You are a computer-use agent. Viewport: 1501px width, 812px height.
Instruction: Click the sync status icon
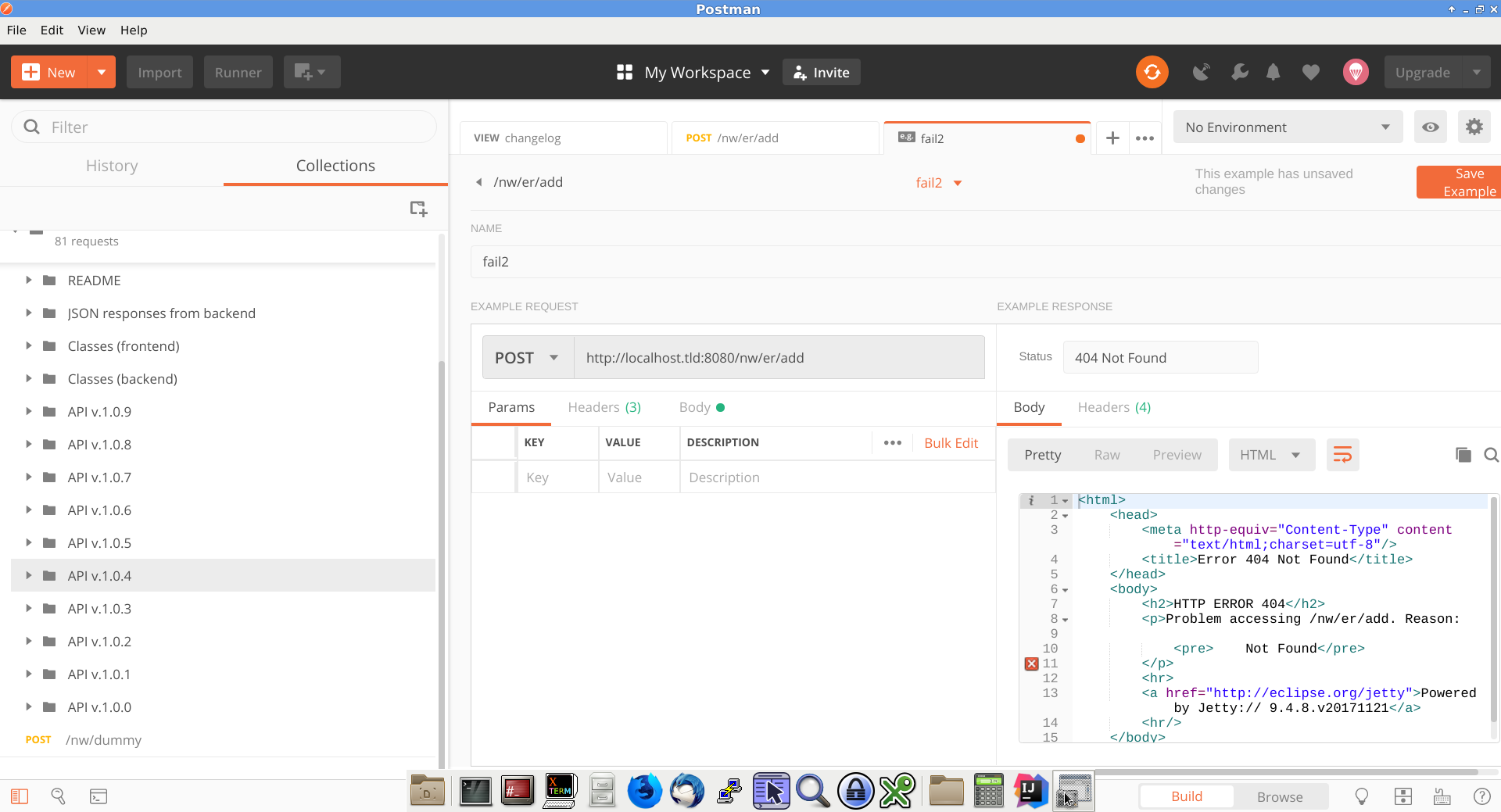point(1152,72)
